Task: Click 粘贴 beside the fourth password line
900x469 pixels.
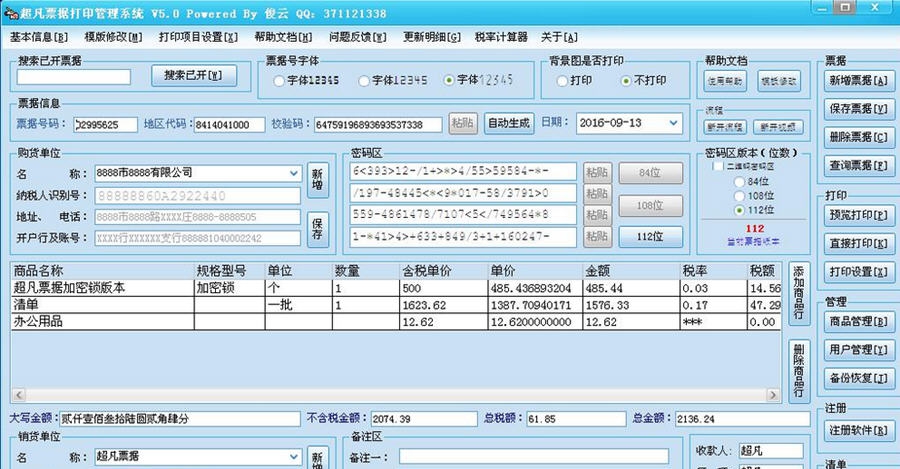Action: coord(598,237)
